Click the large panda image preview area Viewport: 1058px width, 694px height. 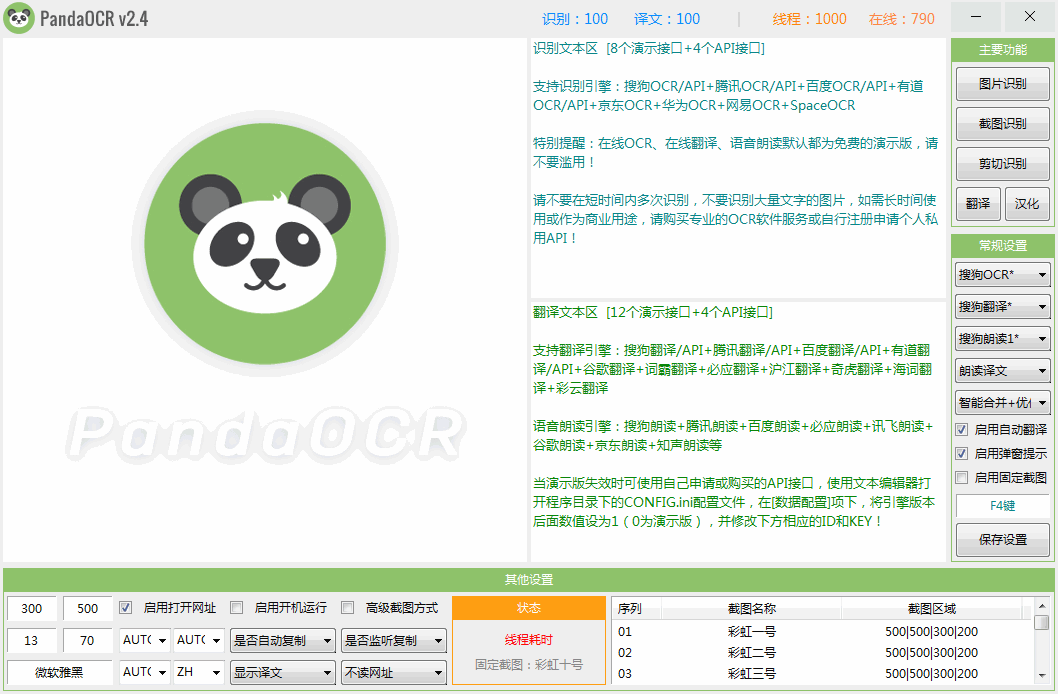(264, 299)
